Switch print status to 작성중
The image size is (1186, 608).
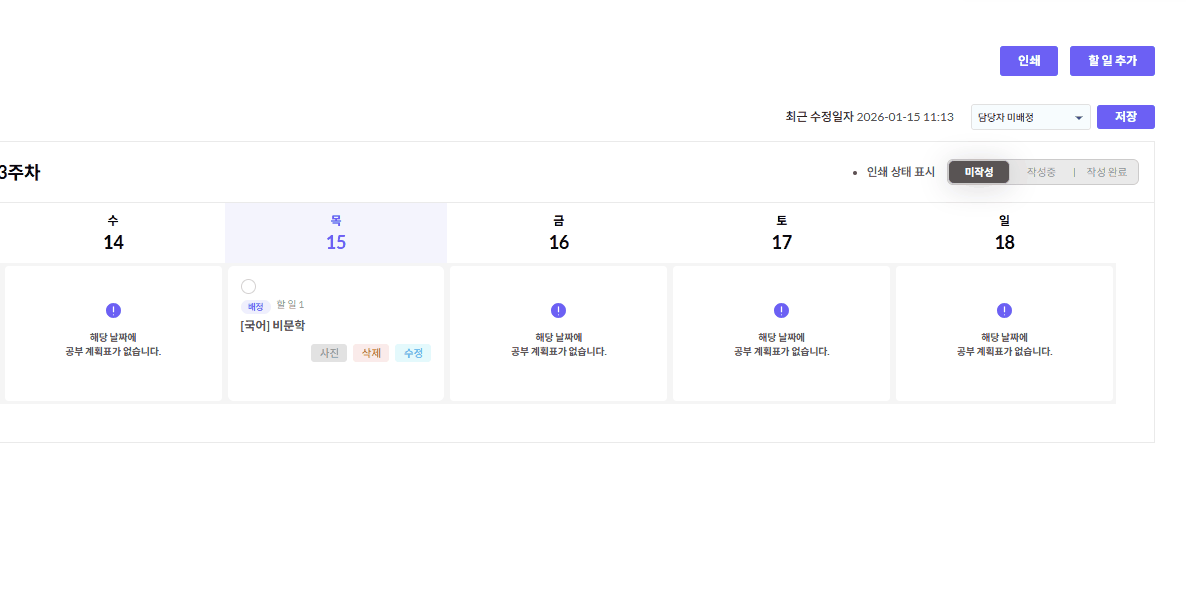(1041, 172)
